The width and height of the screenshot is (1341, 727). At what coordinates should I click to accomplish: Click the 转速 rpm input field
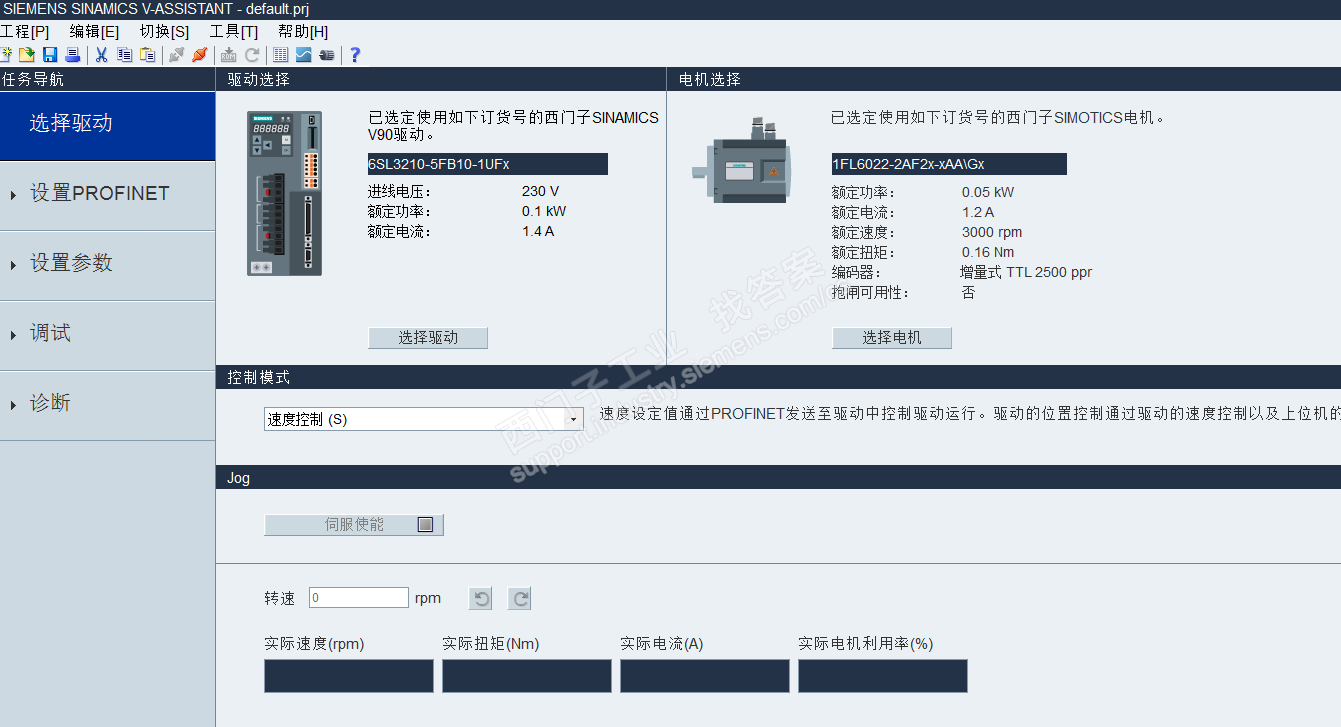click(359, 598)
